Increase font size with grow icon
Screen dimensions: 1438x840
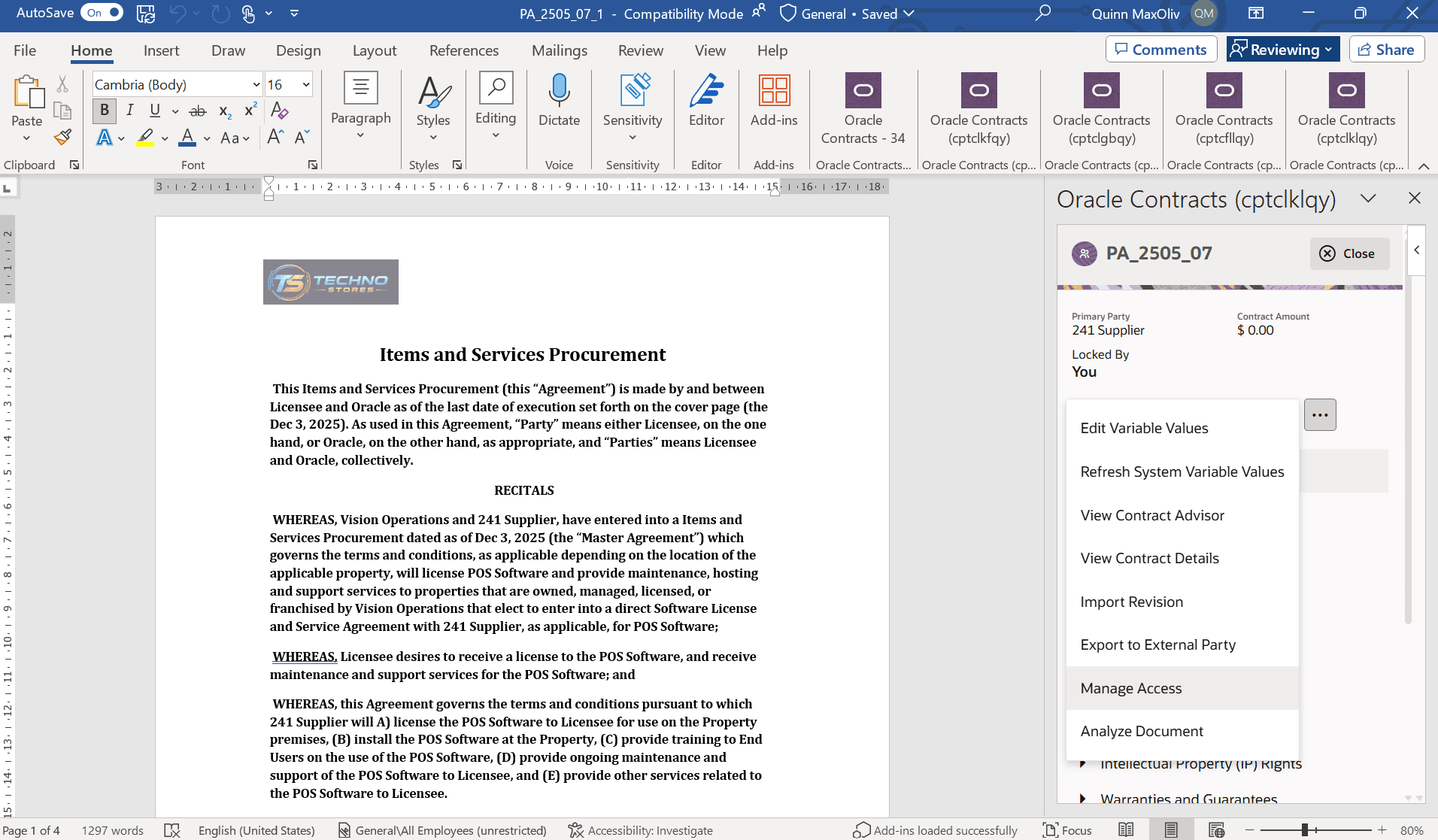(x=275, y=137)
